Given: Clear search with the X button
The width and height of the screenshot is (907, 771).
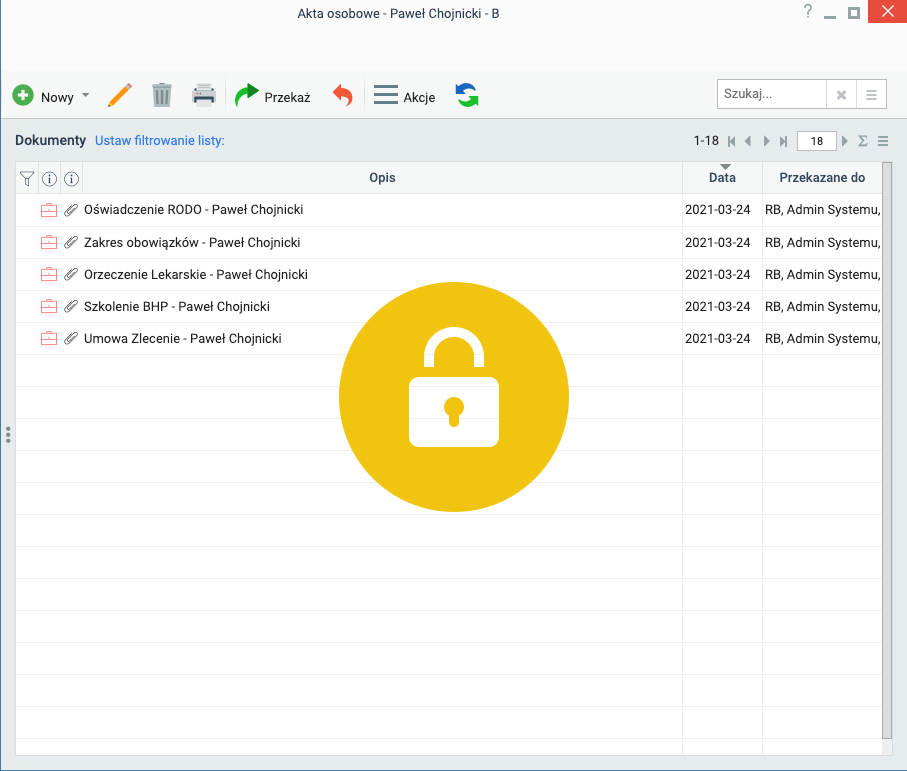Looking at the screenshot, I should (841, 94).
